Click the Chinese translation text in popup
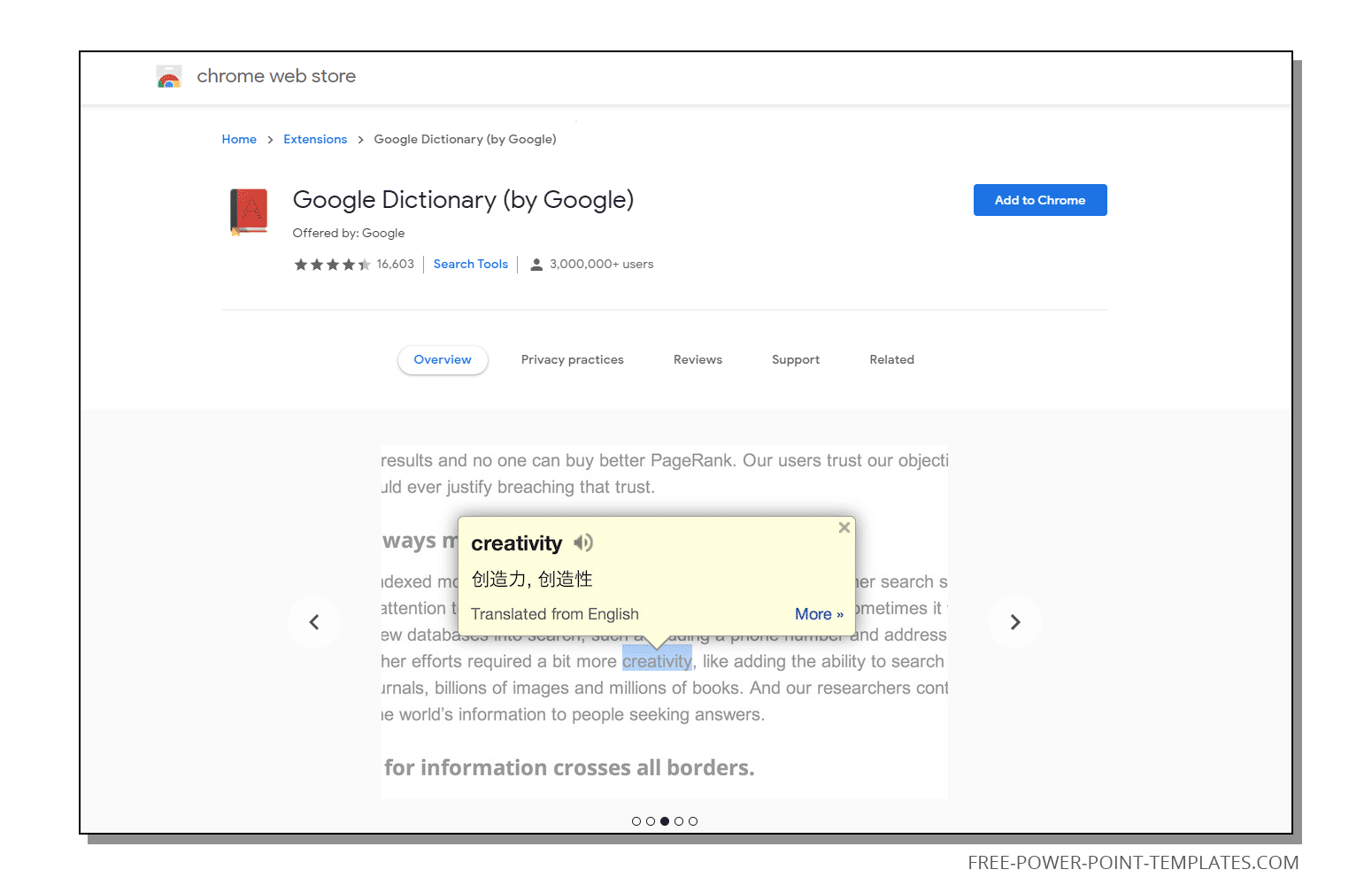 [x=532, y=580]
